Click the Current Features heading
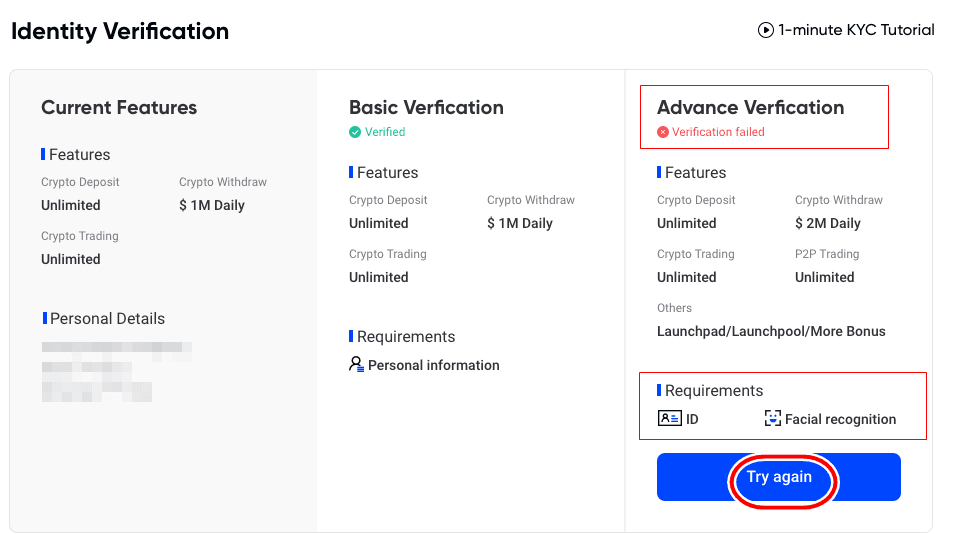This screenshot has width=956, height=534. (119, 107)
